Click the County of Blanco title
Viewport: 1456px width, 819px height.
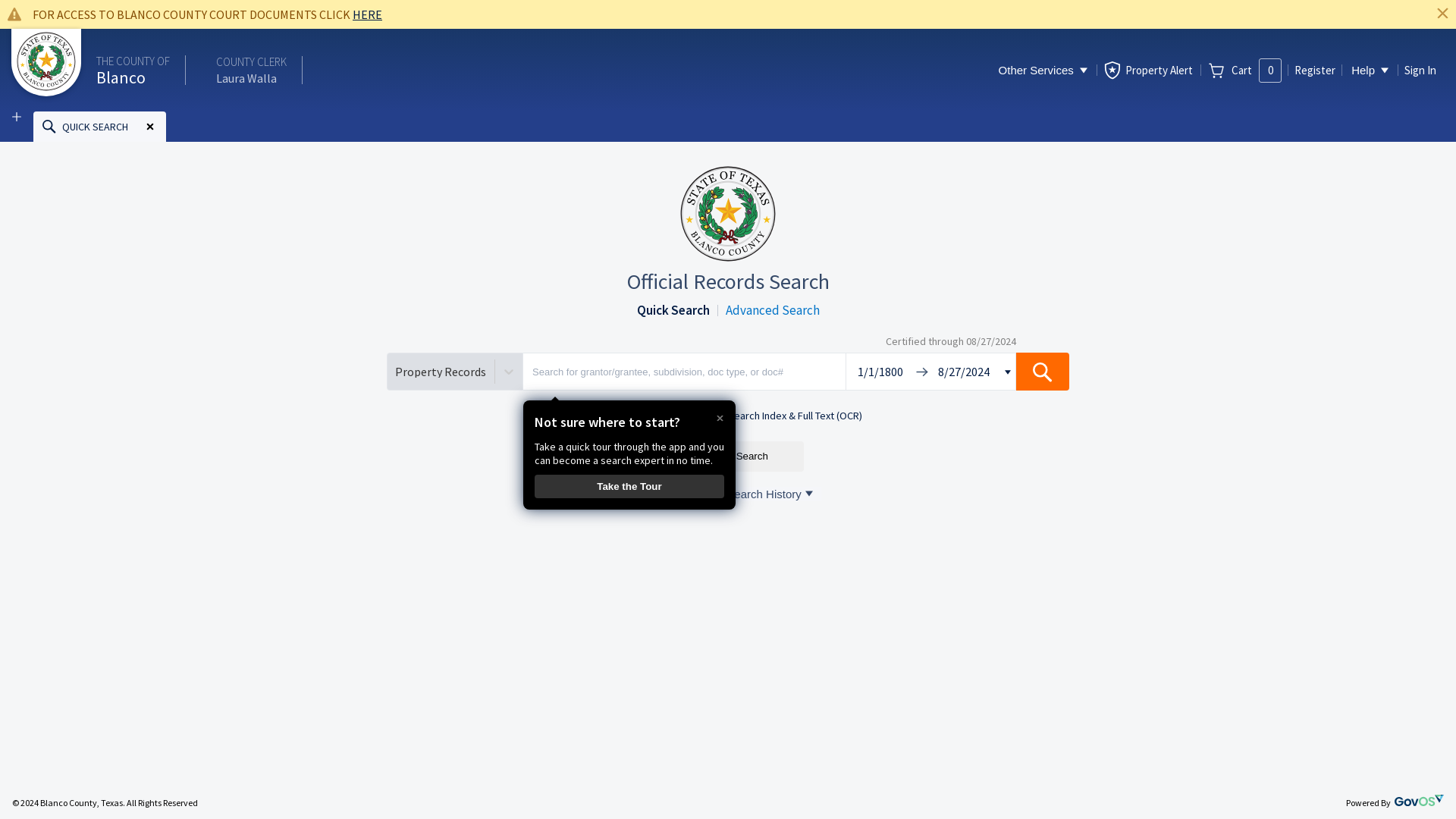click(x=133, y=70)
